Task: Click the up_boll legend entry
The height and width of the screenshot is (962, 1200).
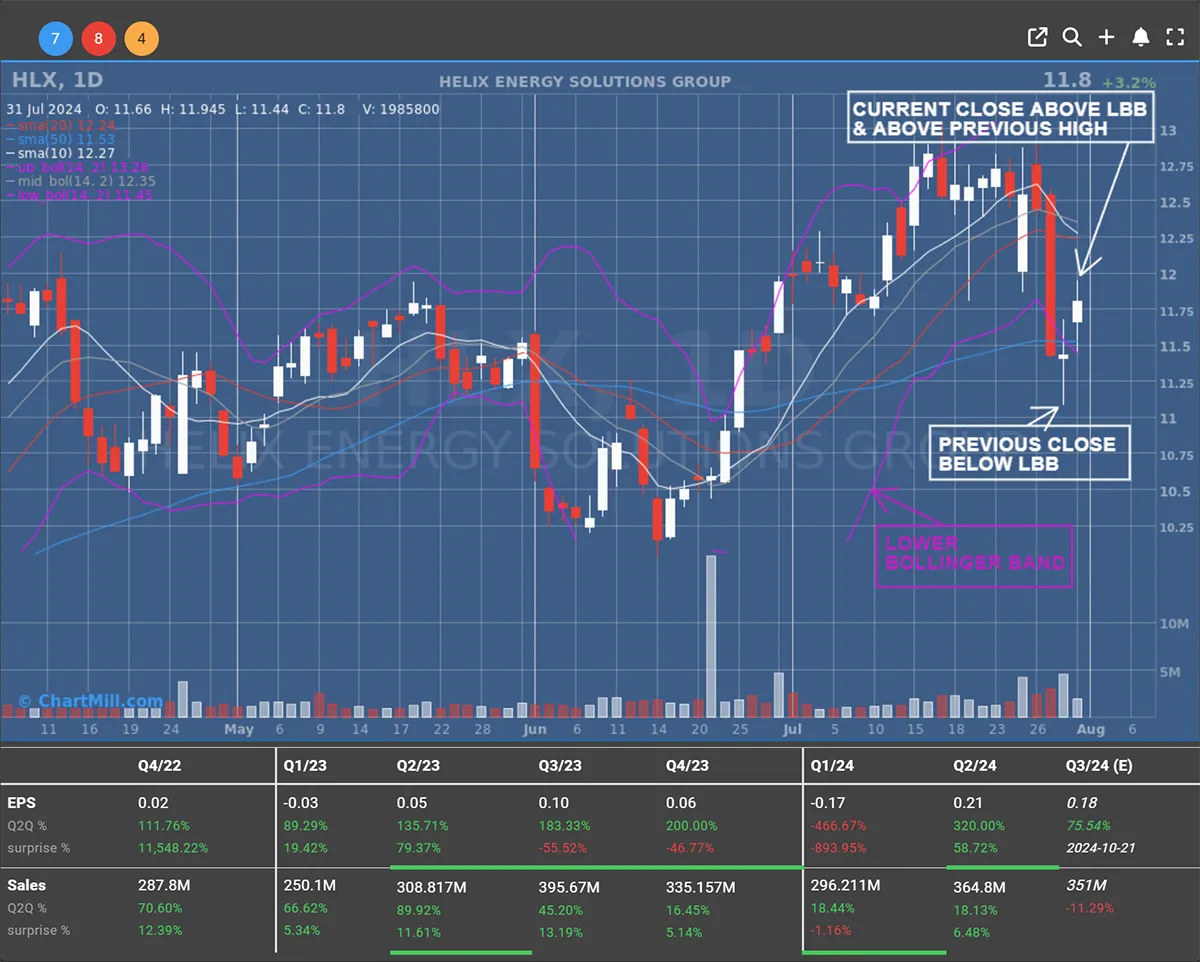Action: [77, 167]
